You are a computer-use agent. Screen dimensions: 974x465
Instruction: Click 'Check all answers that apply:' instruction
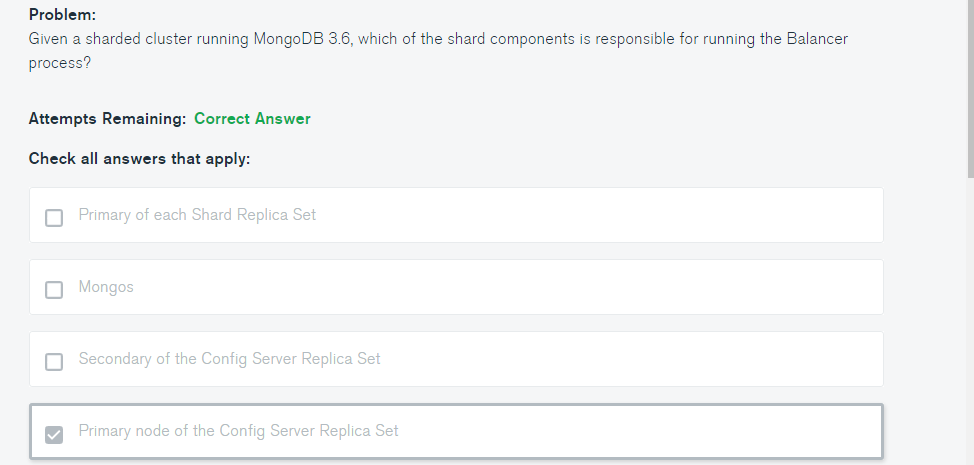click(x=139, y=159)
